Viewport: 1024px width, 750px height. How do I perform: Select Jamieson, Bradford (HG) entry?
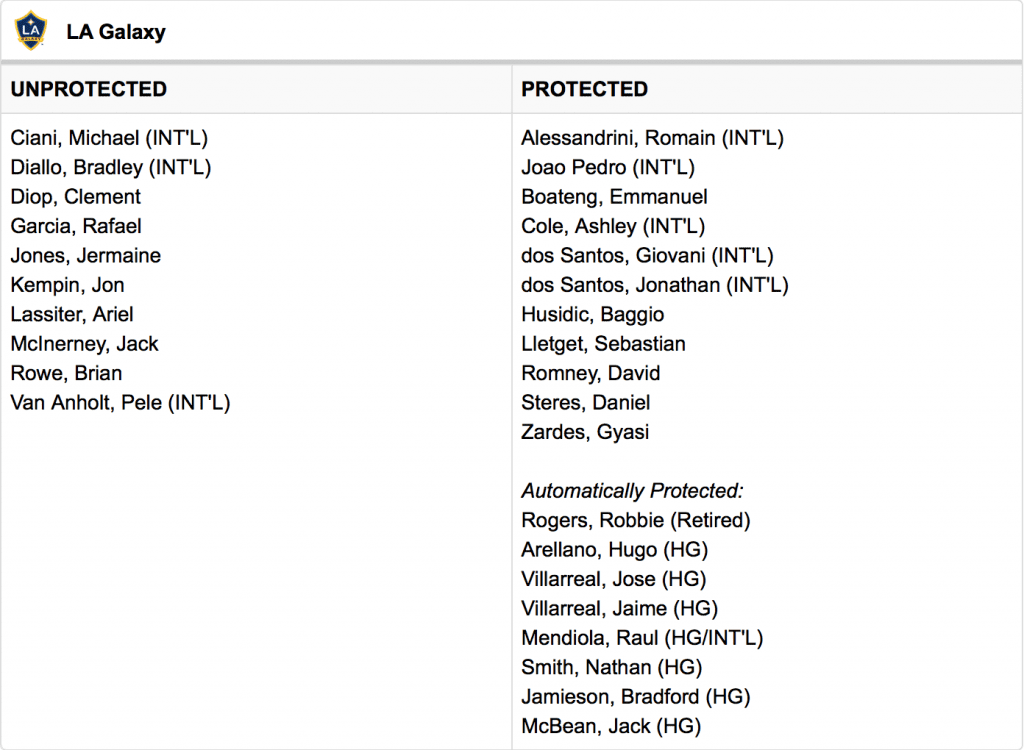tap(636, 696)
